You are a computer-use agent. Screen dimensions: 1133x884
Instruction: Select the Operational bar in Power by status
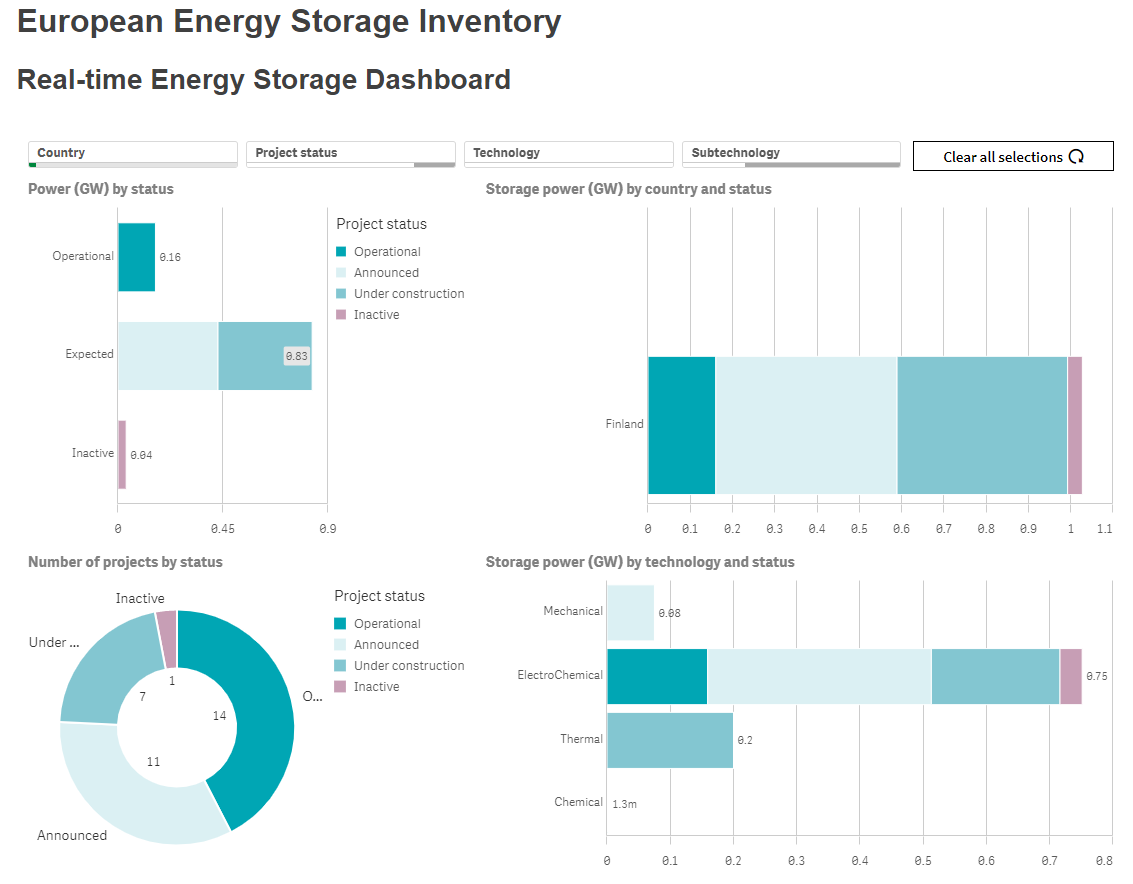(136, 257)
